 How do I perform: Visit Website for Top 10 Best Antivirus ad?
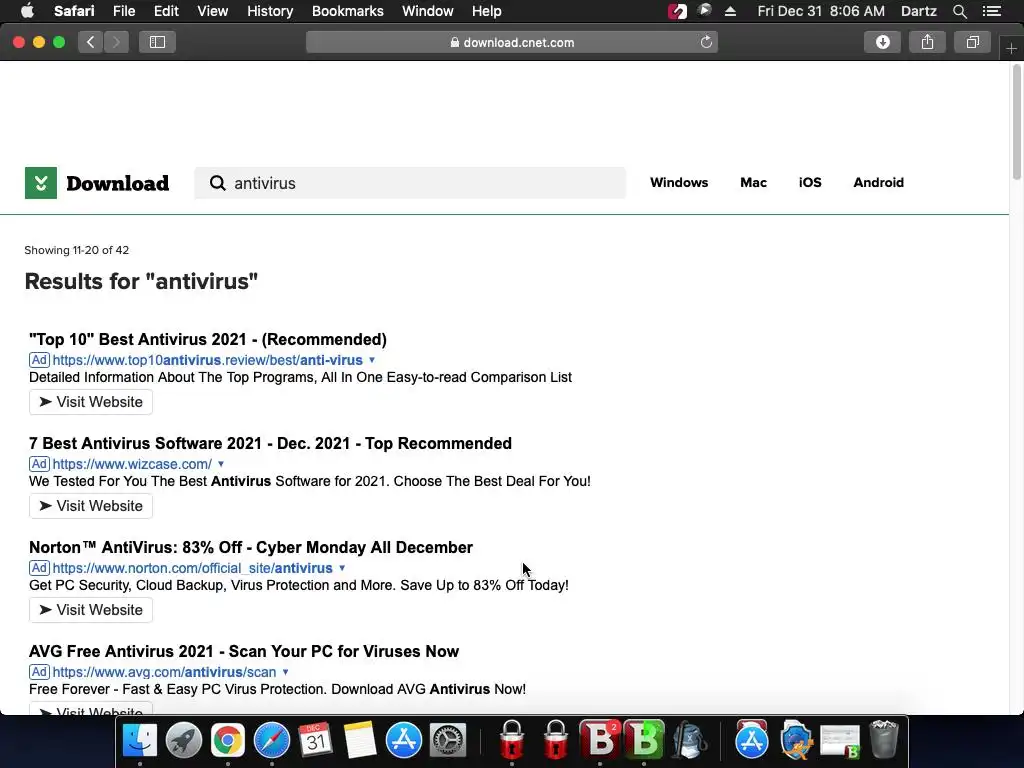point(91,402)
